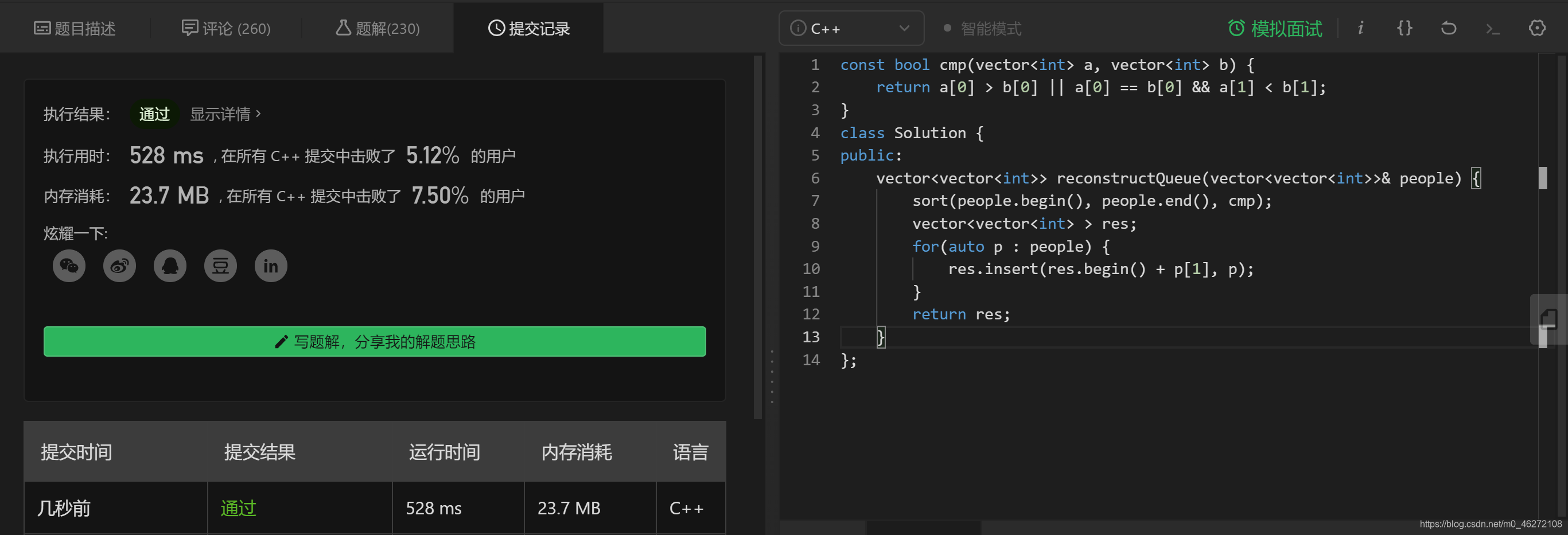Click the alarm clock icon by 模拟面试
The image size is (1568, 535).
(1236, 28)
